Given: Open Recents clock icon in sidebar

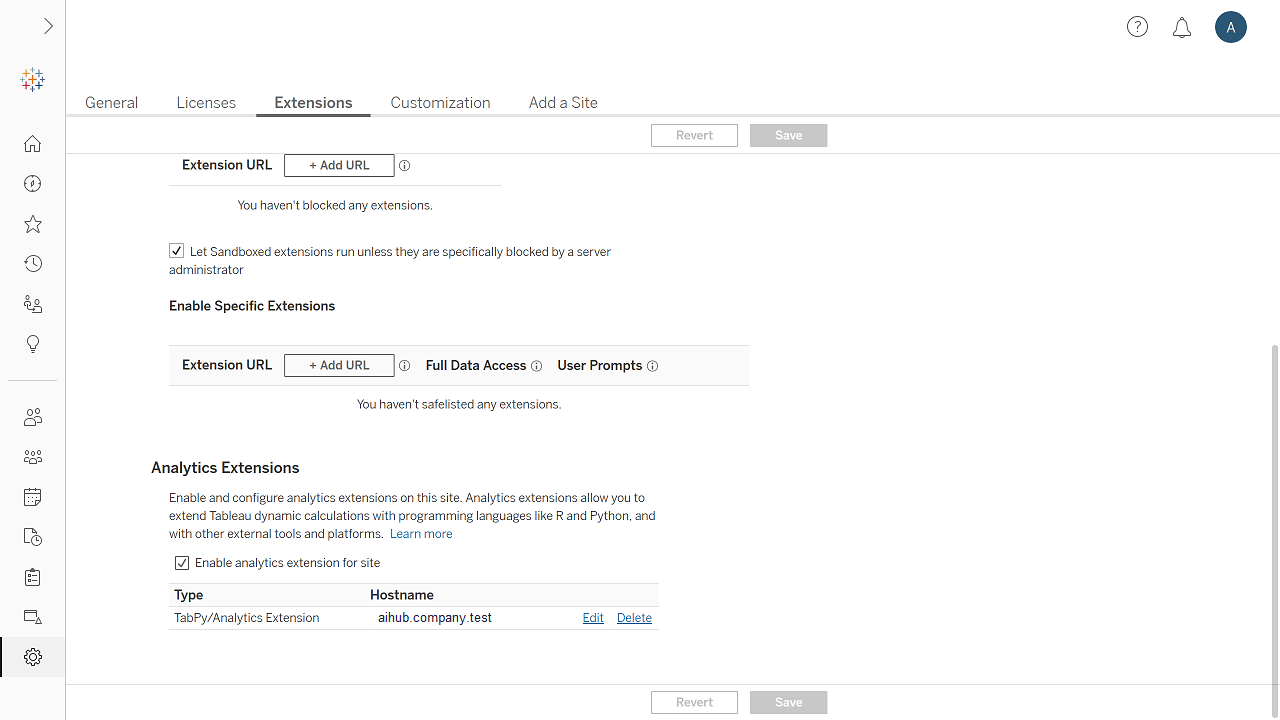Looking at the screenshot, I should pos(33,264).
